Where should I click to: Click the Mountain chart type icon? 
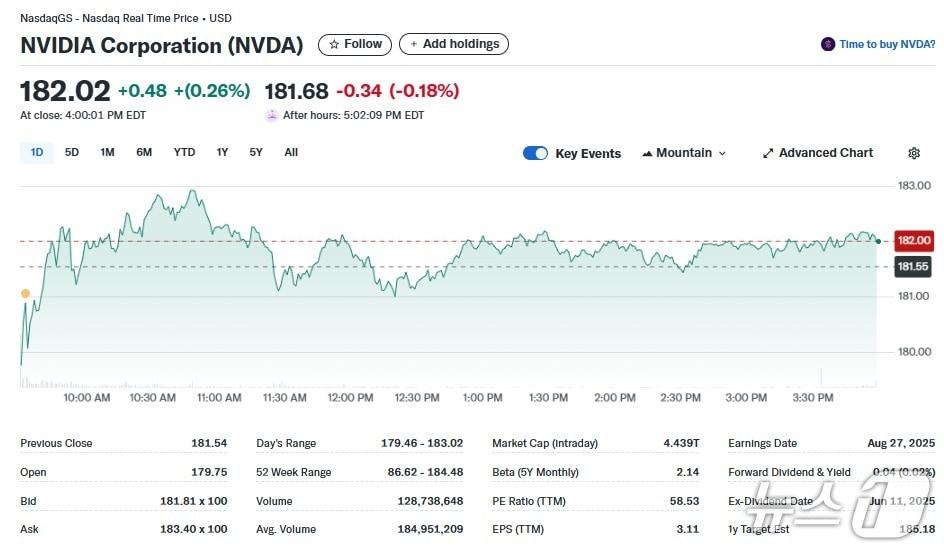[647, 153]
